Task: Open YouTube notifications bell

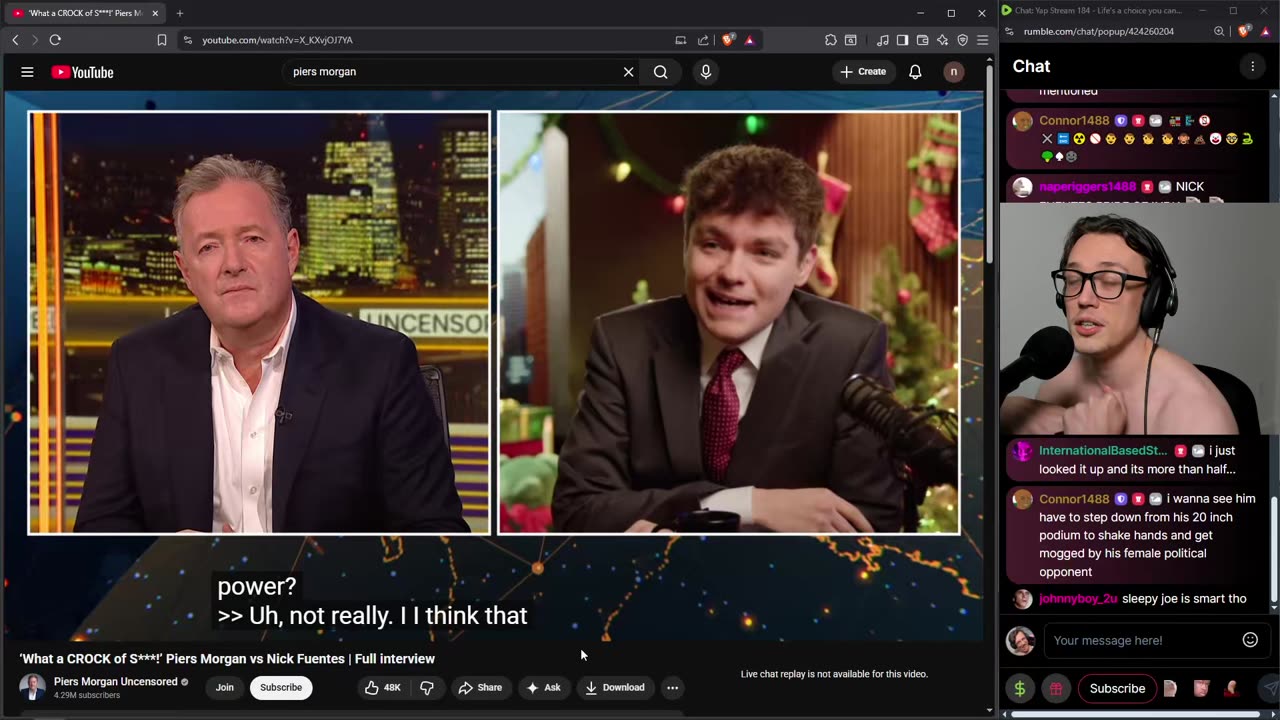Action: 915,72
